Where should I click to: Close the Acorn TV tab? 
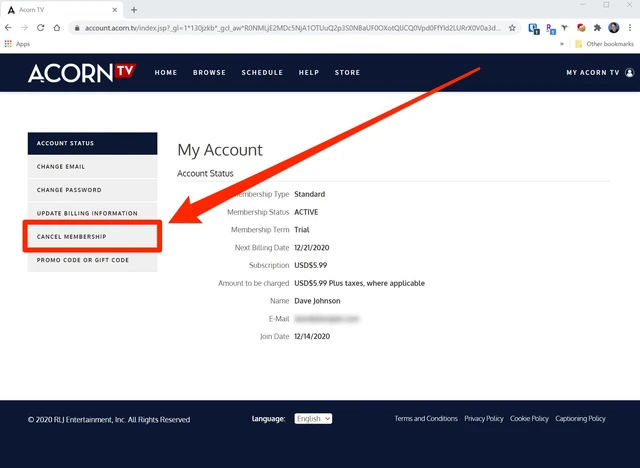pyautogui.click(x=115, y=10)
